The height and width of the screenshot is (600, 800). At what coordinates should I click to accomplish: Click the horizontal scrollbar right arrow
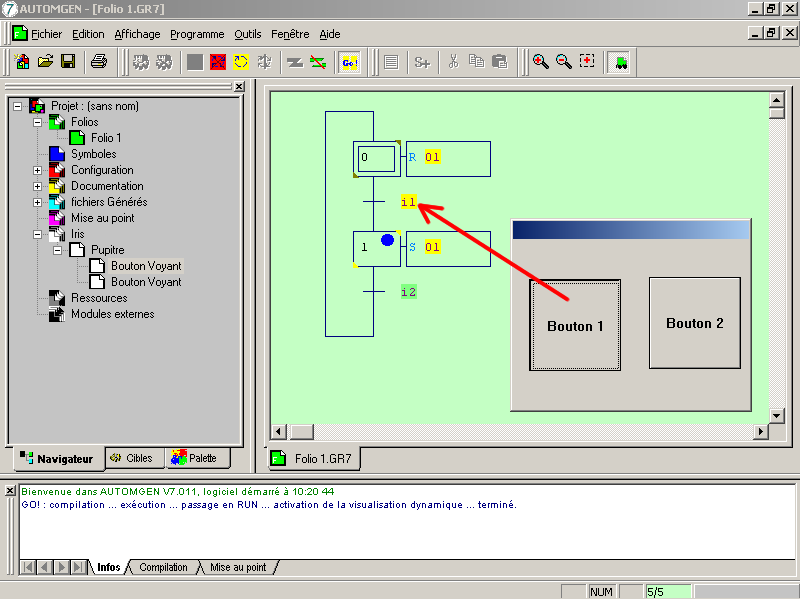click(x=761, y=431)
